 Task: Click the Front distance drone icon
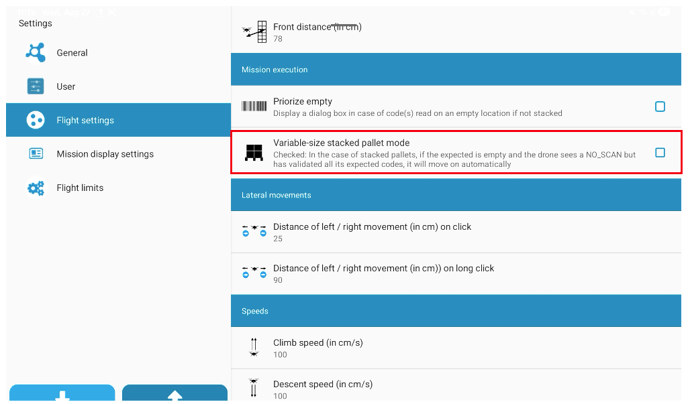254,31
